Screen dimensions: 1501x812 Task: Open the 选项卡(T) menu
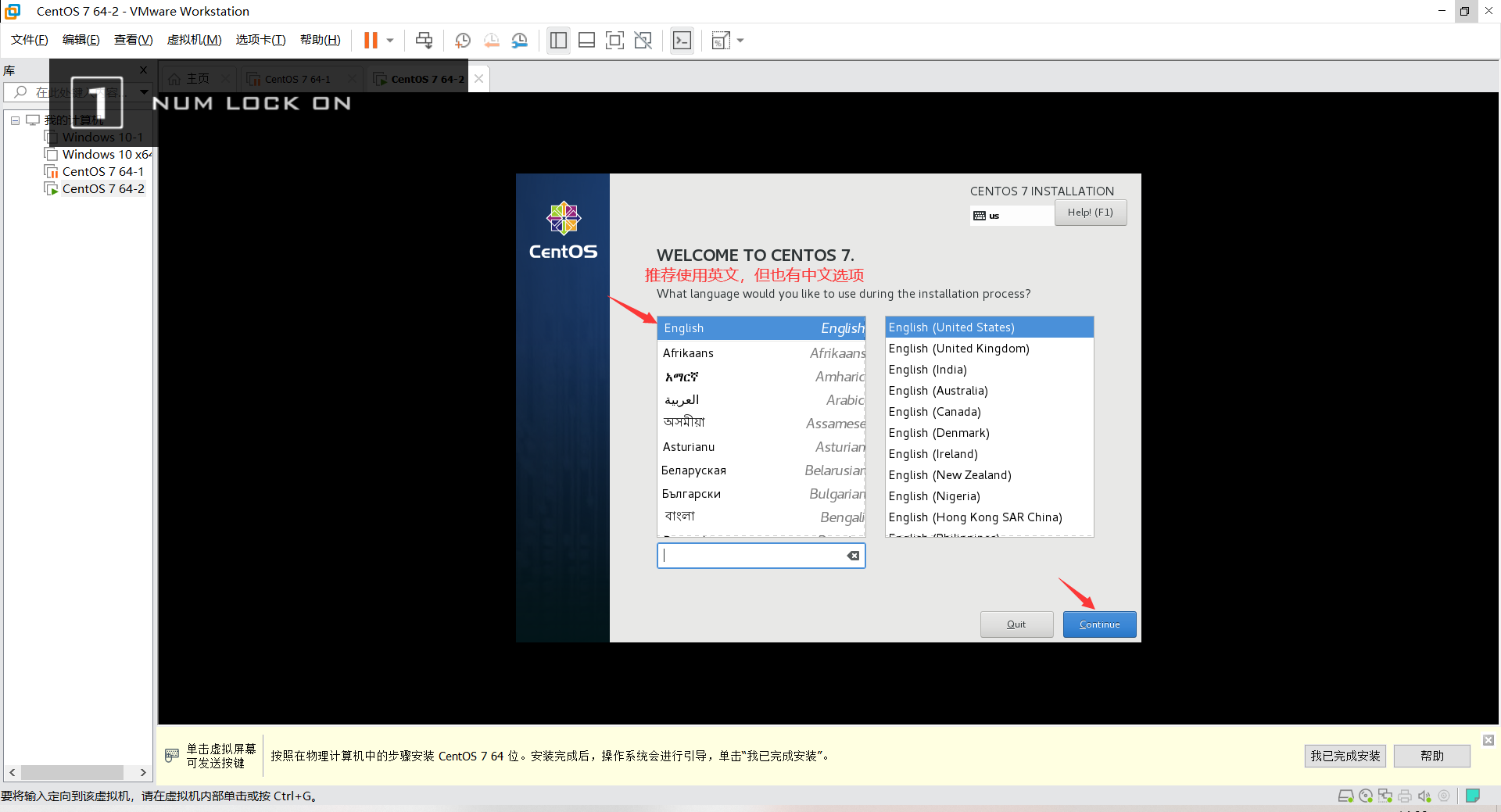[x=261, y=40]
